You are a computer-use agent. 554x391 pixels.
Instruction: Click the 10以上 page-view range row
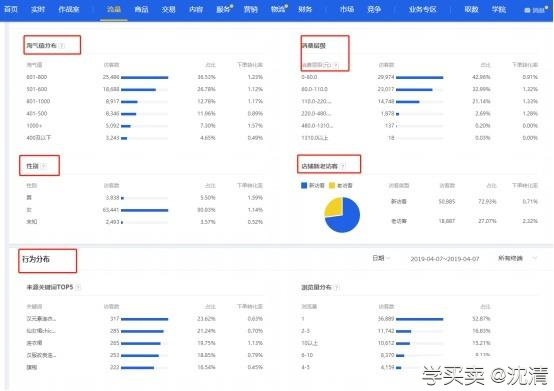pyautogui.click(x=396, y=343)
